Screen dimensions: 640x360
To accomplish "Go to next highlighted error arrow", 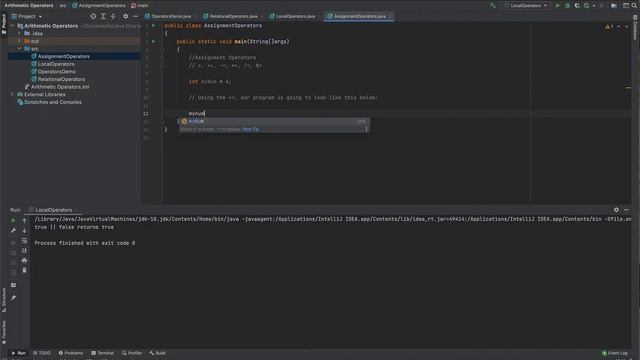I will 627,27.
